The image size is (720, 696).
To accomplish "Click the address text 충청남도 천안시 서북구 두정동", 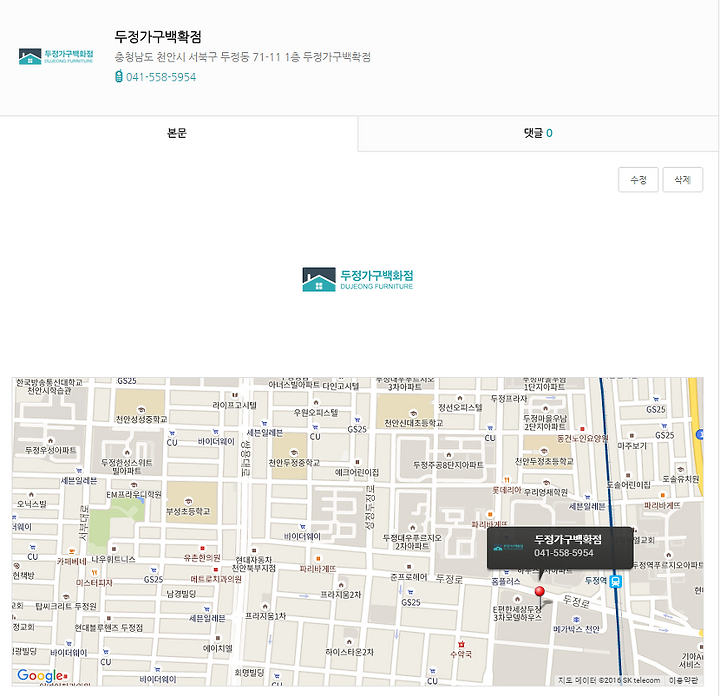I will click(x=182, y=57).
